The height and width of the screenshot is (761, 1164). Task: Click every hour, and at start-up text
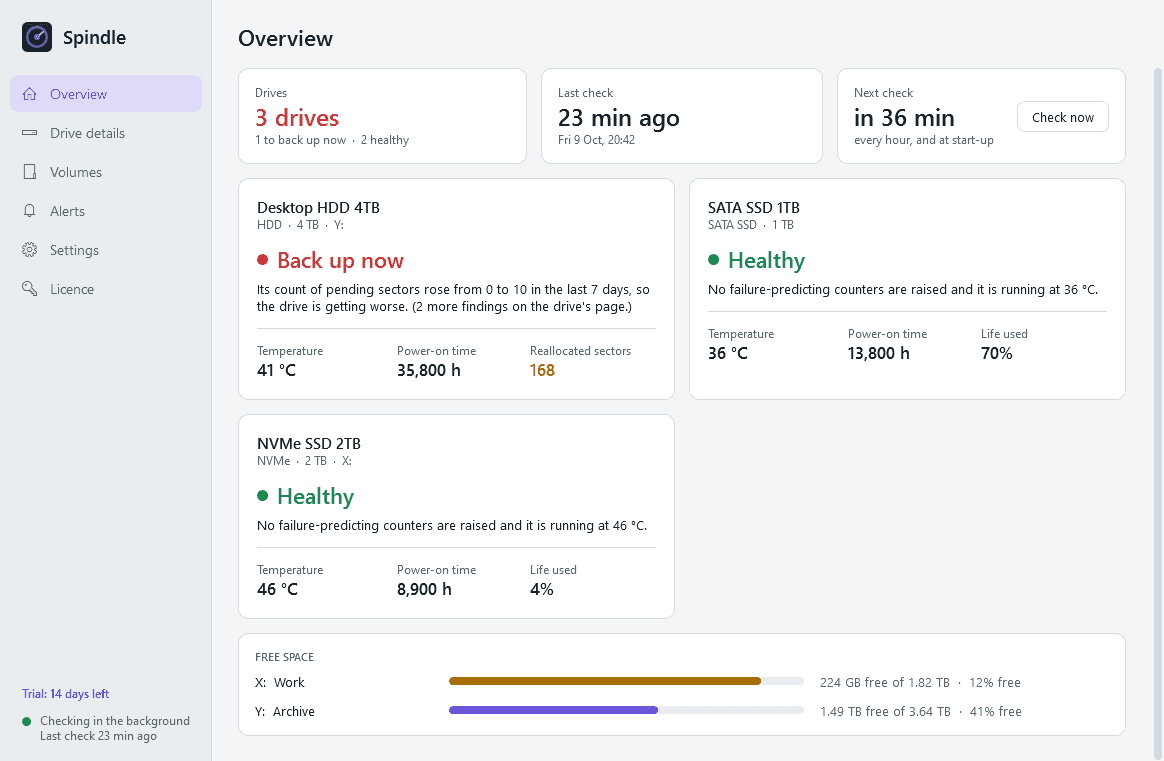coord(923,140)
